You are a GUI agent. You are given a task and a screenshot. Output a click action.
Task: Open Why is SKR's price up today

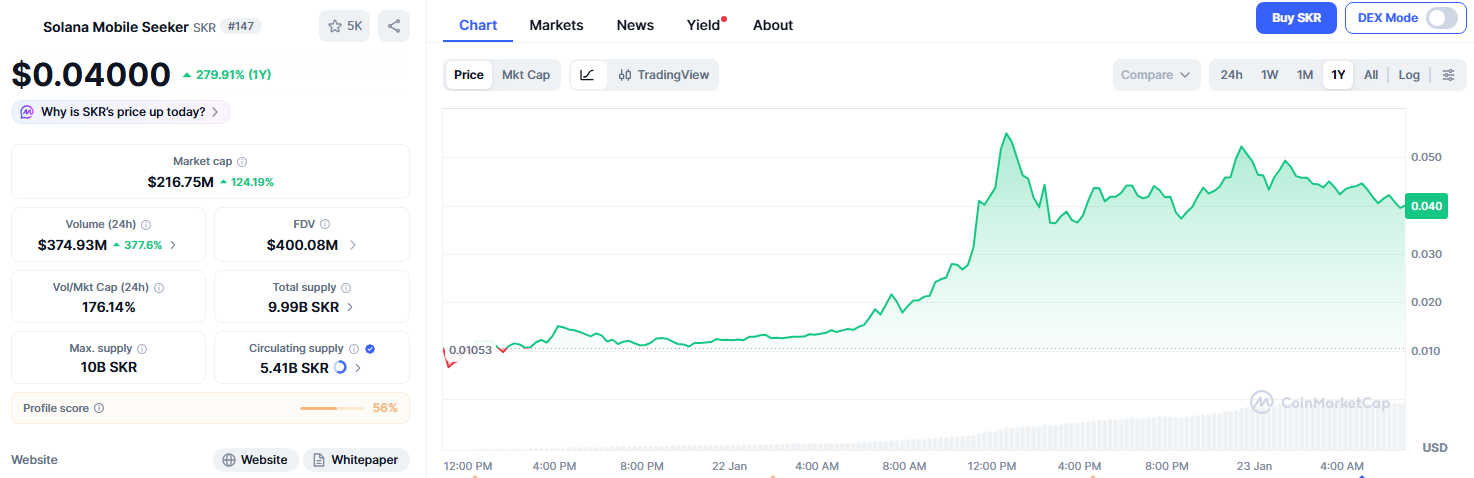coord(121,112)
